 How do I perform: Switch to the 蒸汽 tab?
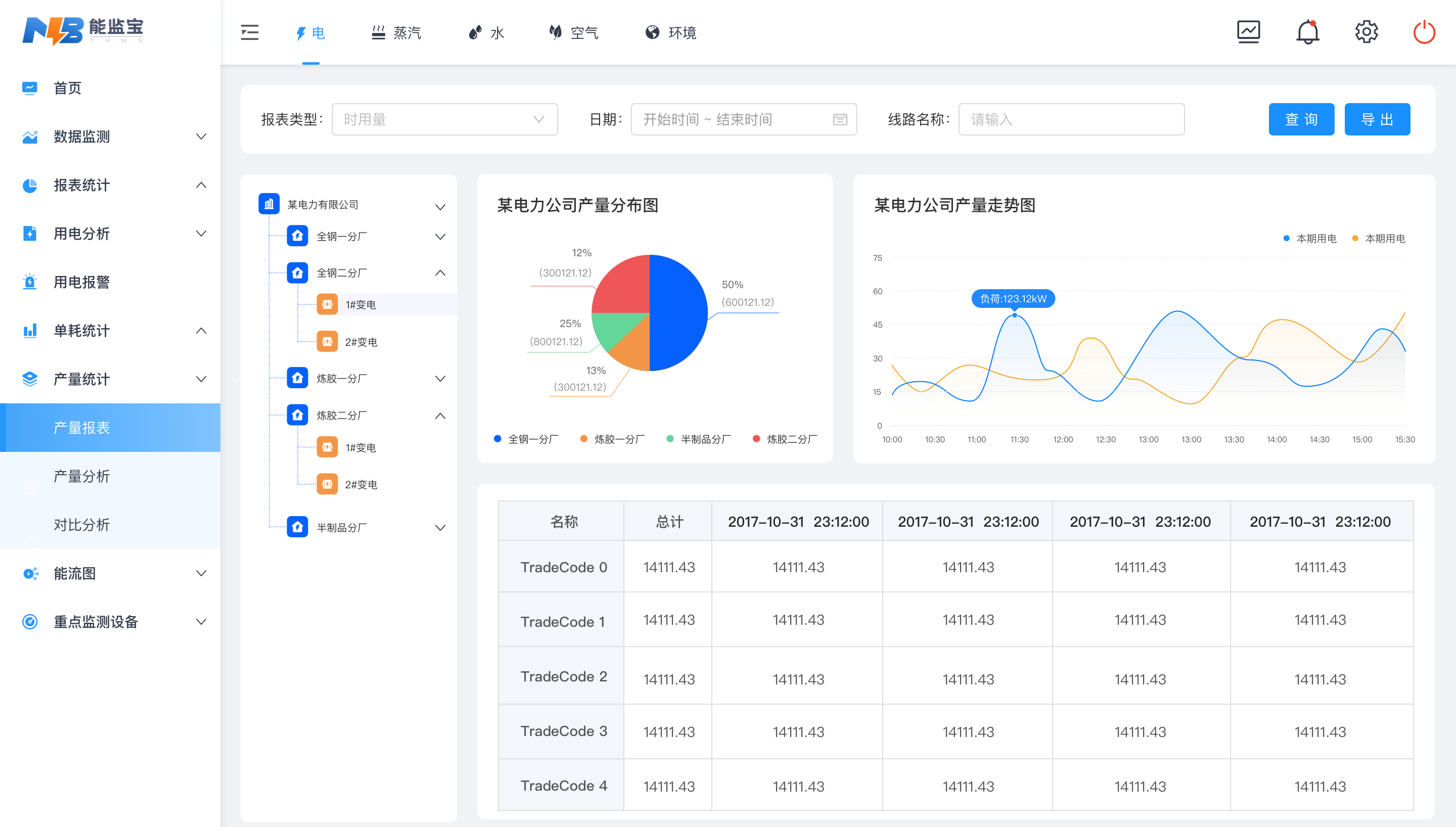[396, 32]
